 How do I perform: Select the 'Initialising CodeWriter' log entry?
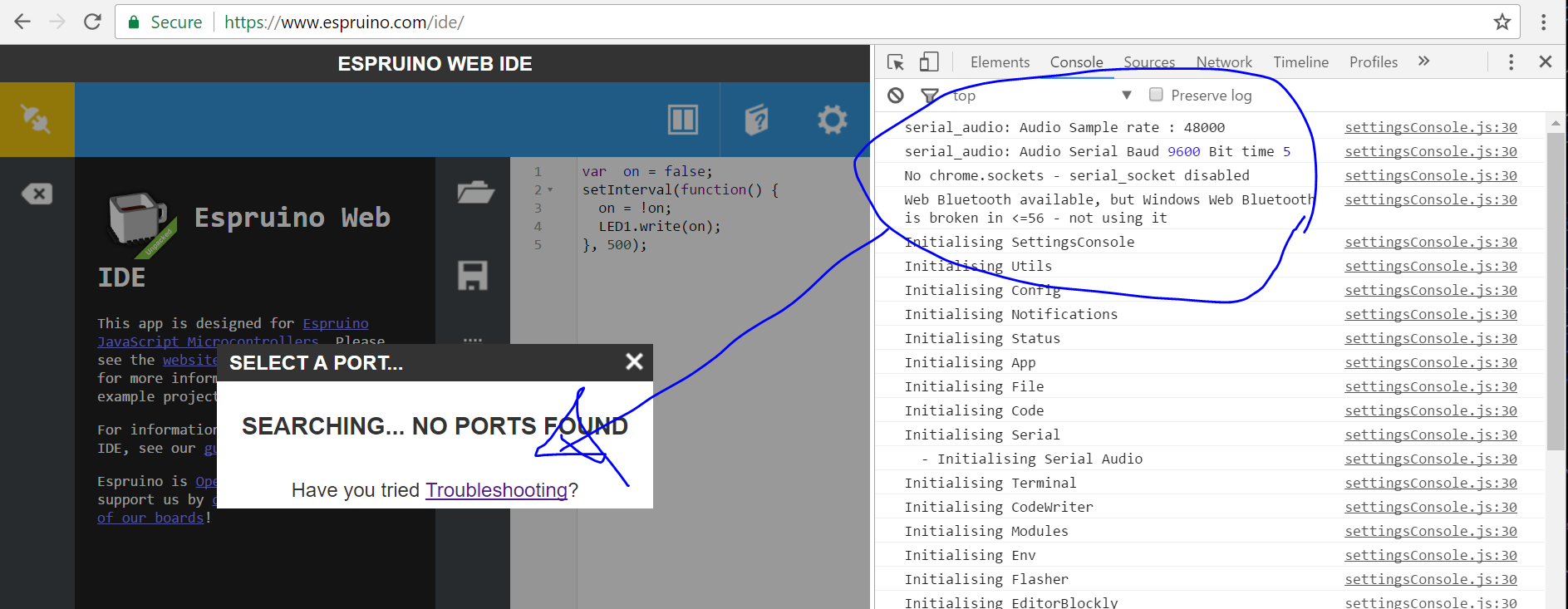coord(998,507)
